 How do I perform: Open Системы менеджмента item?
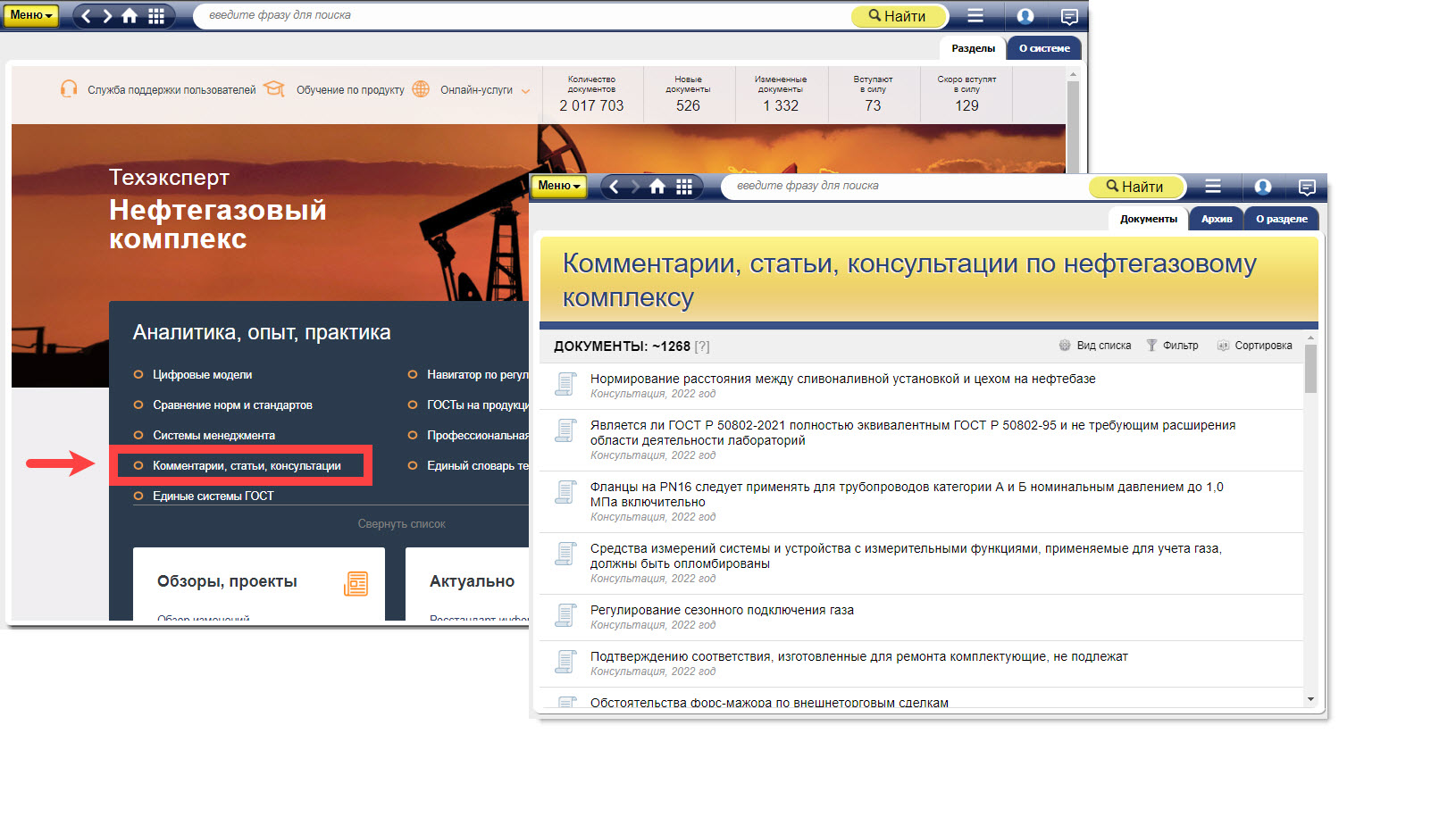tap(213, 436)
